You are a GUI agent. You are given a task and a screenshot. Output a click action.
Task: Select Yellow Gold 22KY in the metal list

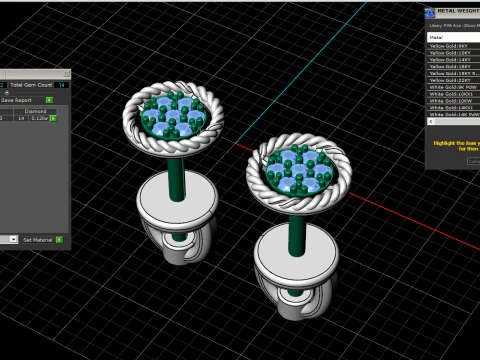click(x=453, y=80)
